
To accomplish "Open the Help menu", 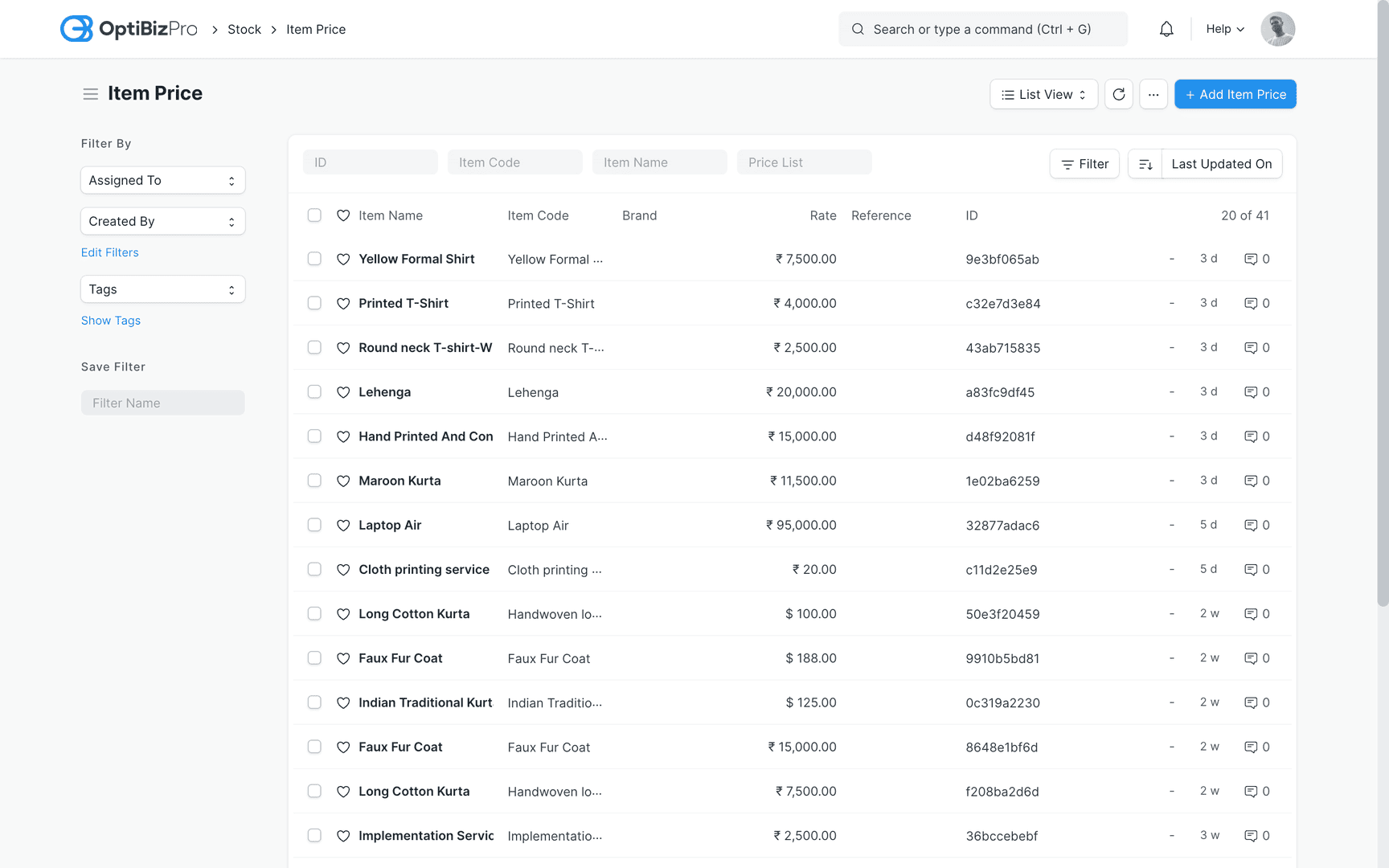I will click(x=1223, y=29).
